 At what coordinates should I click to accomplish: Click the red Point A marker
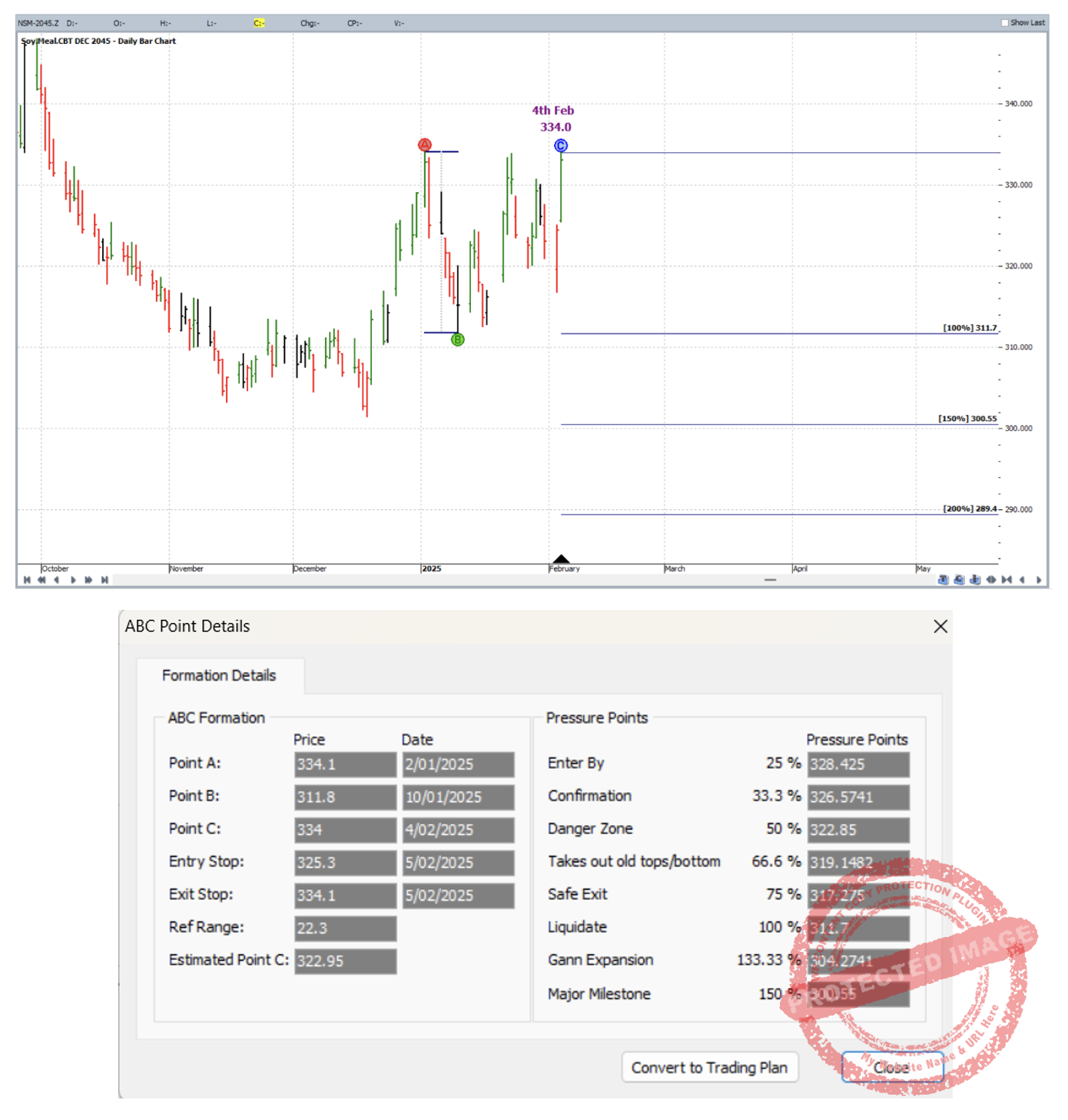click(425, 144)
